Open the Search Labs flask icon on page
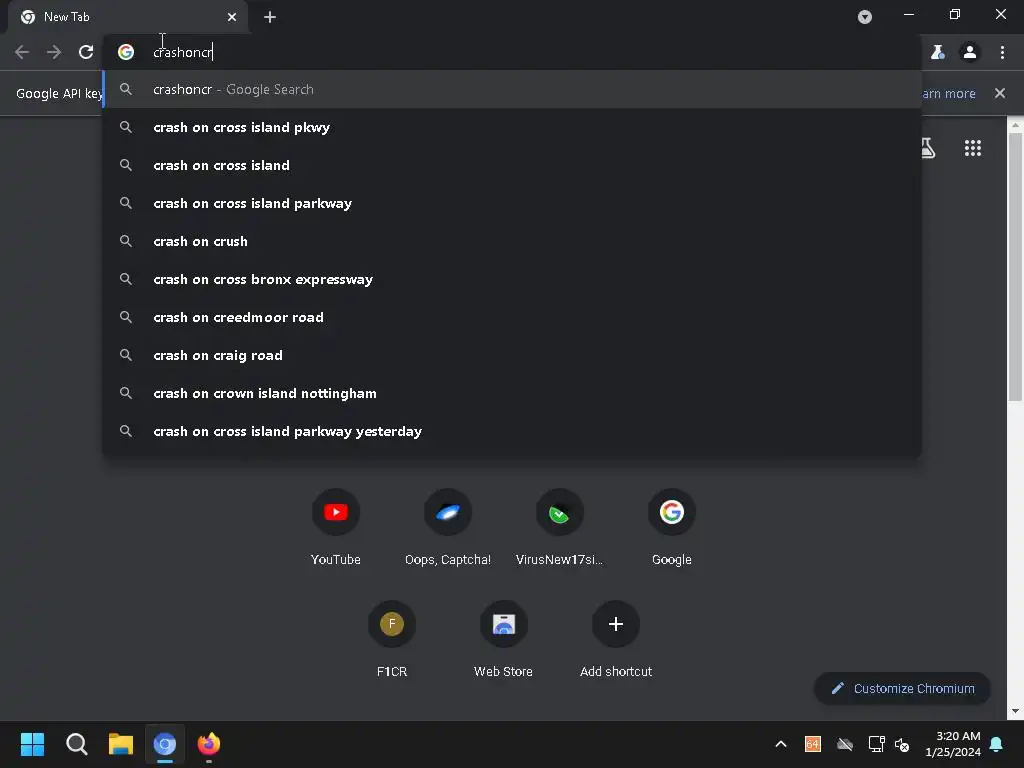The width and height of the screenshot is (1024, 768). tap(927, 148)
